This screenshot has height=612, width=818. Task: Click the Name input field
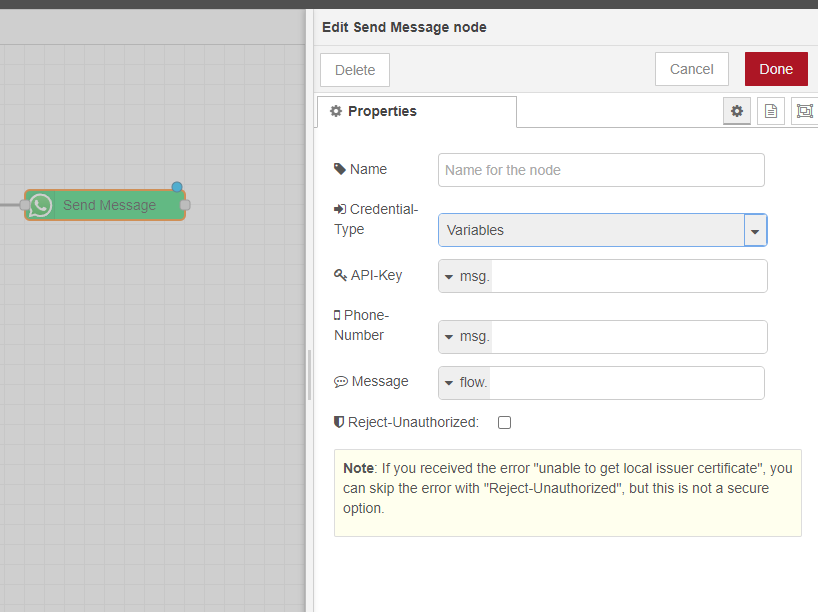point(600,170)
